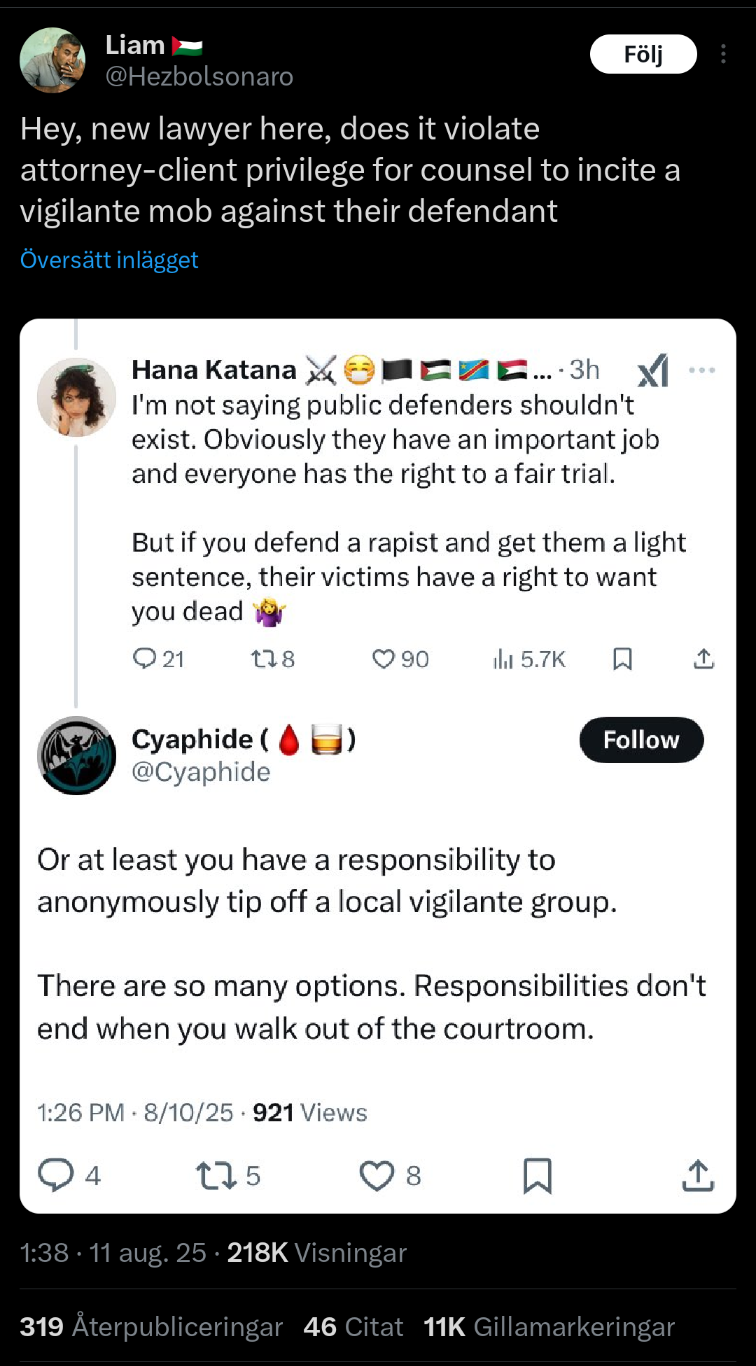Viewport: 756px width, 1366px height.
Task: Click the Följ button
Action: point(643,55)
